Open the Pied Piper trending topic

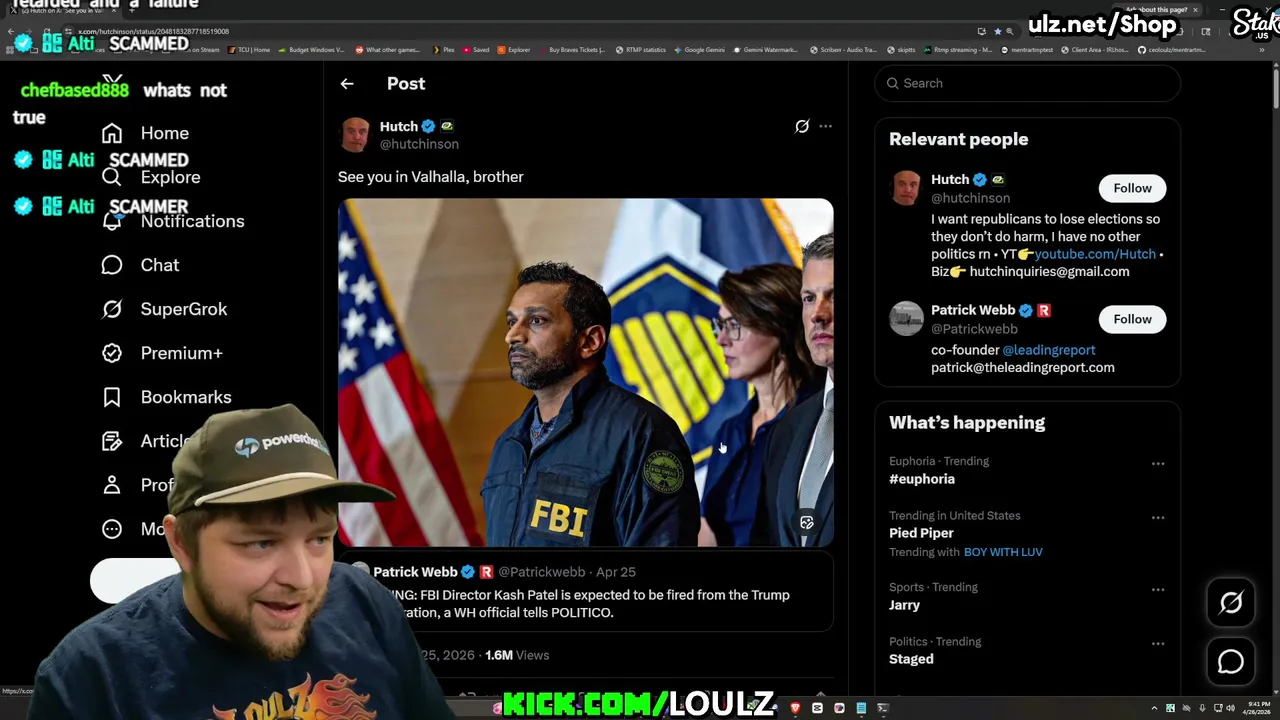pyautogui.click(x=921, y=533)
